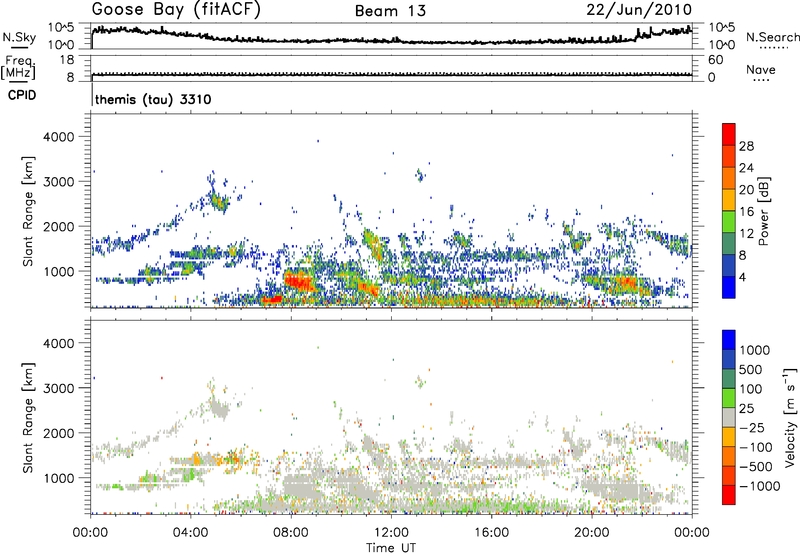This screenshot has width=800, height=554.
Task: Pick the light green 12–16 dB power segment
Action: pos(729,221)
